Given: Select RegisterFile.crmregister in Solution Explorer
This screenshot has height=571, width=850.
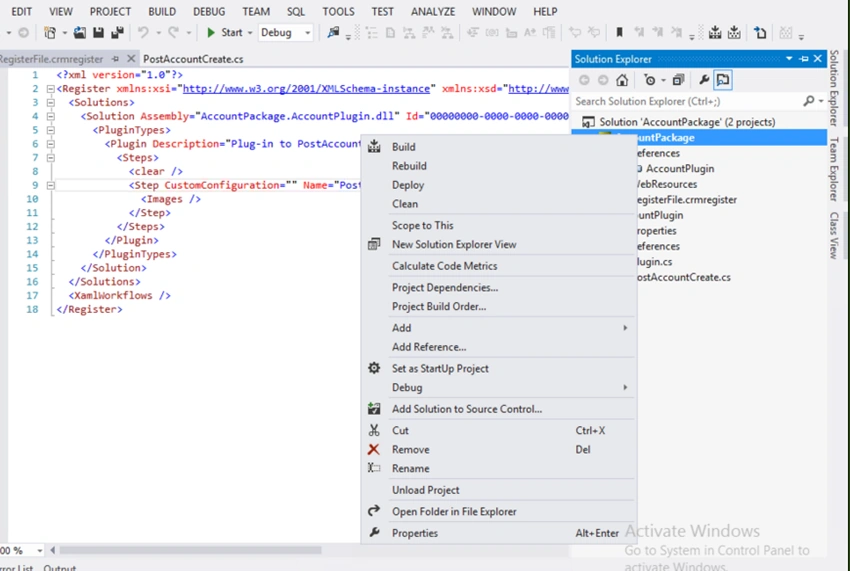Looking at the screenshot, I should [x=686, y=200].
